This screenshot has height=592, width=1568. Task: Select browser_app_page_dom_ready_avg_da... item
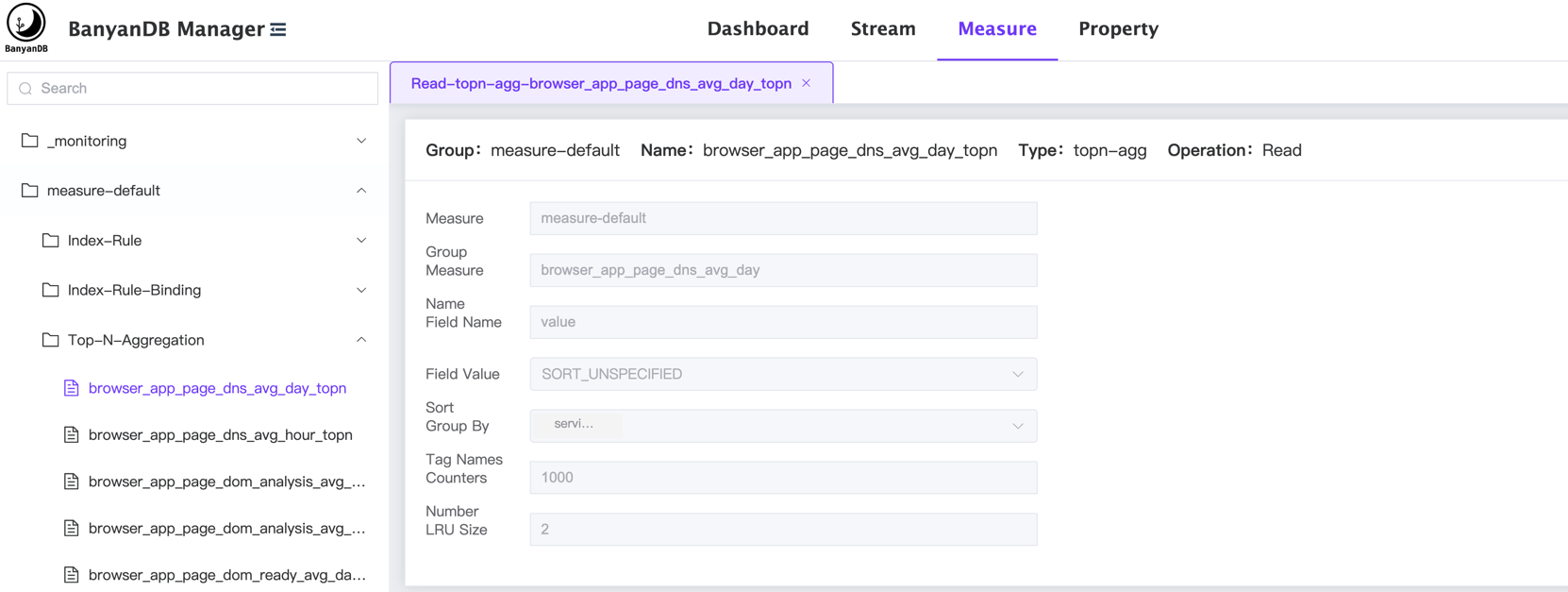click(x=226, y=575)
